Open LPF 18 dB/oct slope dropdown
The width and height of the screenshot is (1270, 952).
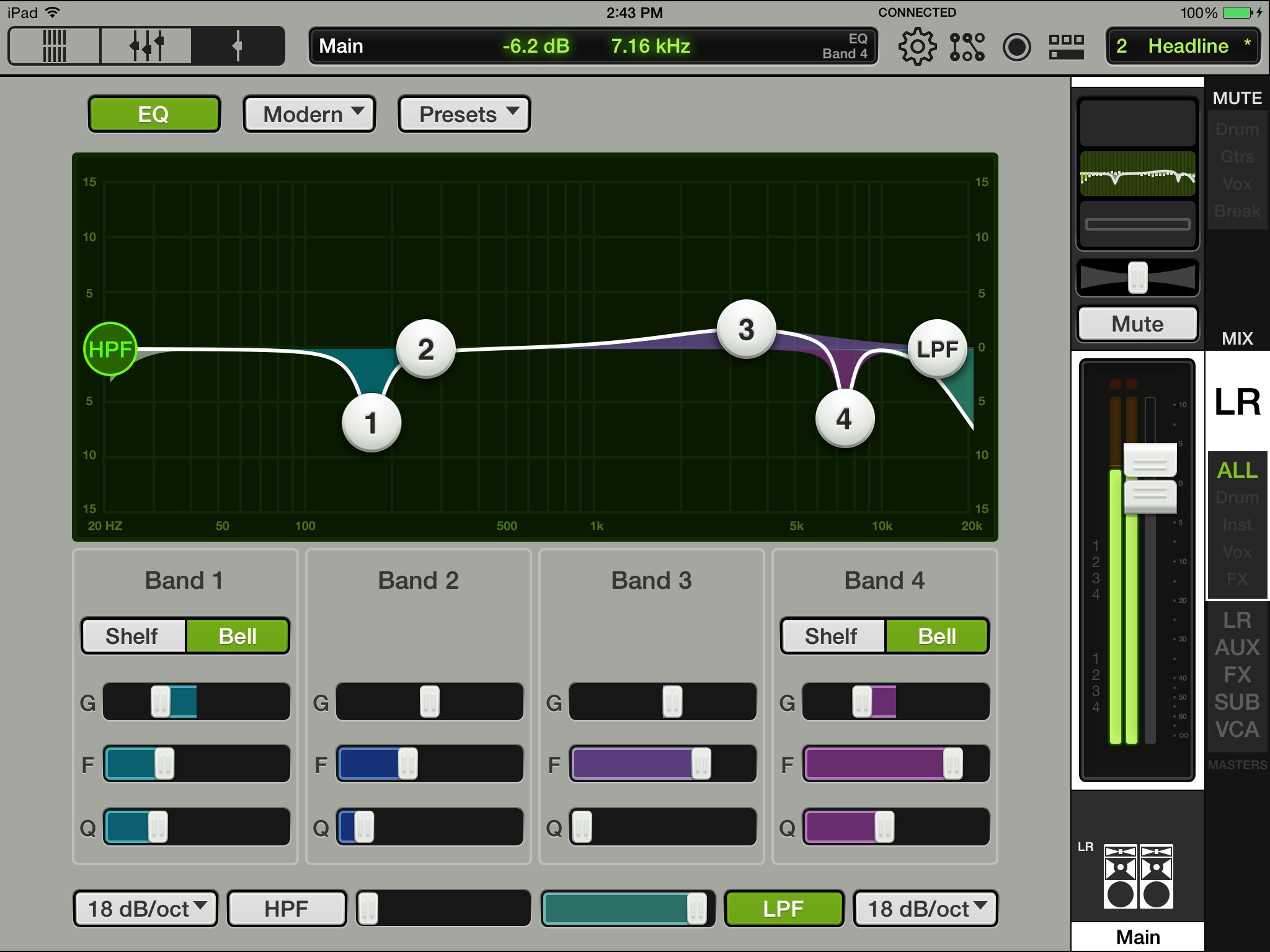(925, 909)
